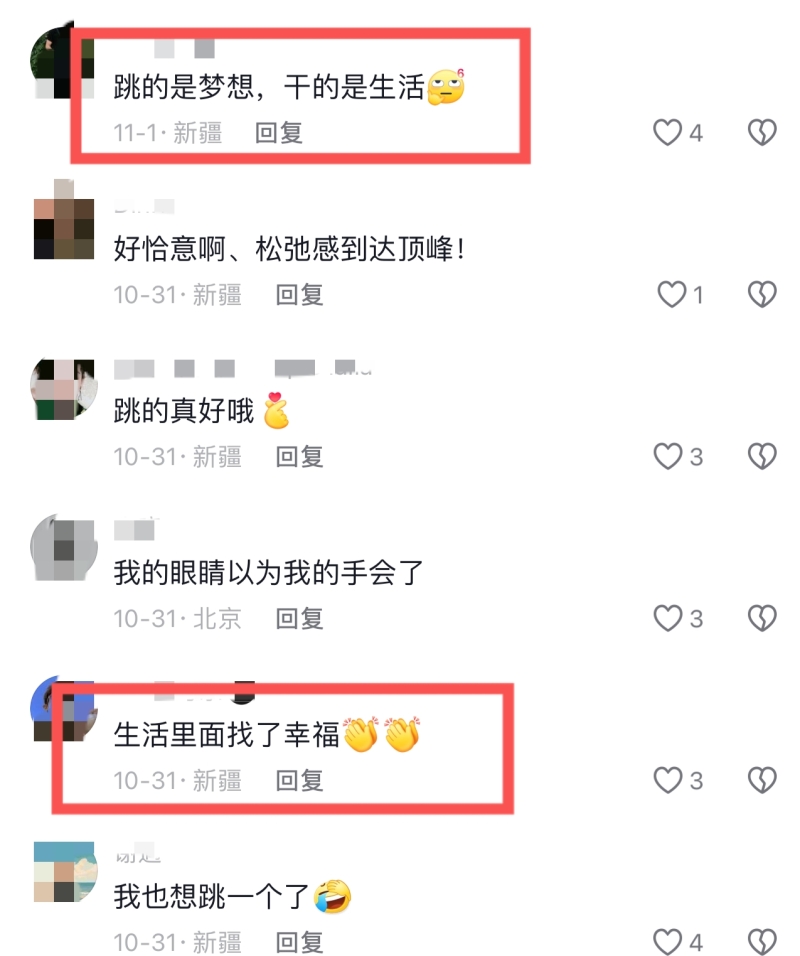
Task: Reply to "生活里面找了幸福" comment
Action: pos(299,780)
